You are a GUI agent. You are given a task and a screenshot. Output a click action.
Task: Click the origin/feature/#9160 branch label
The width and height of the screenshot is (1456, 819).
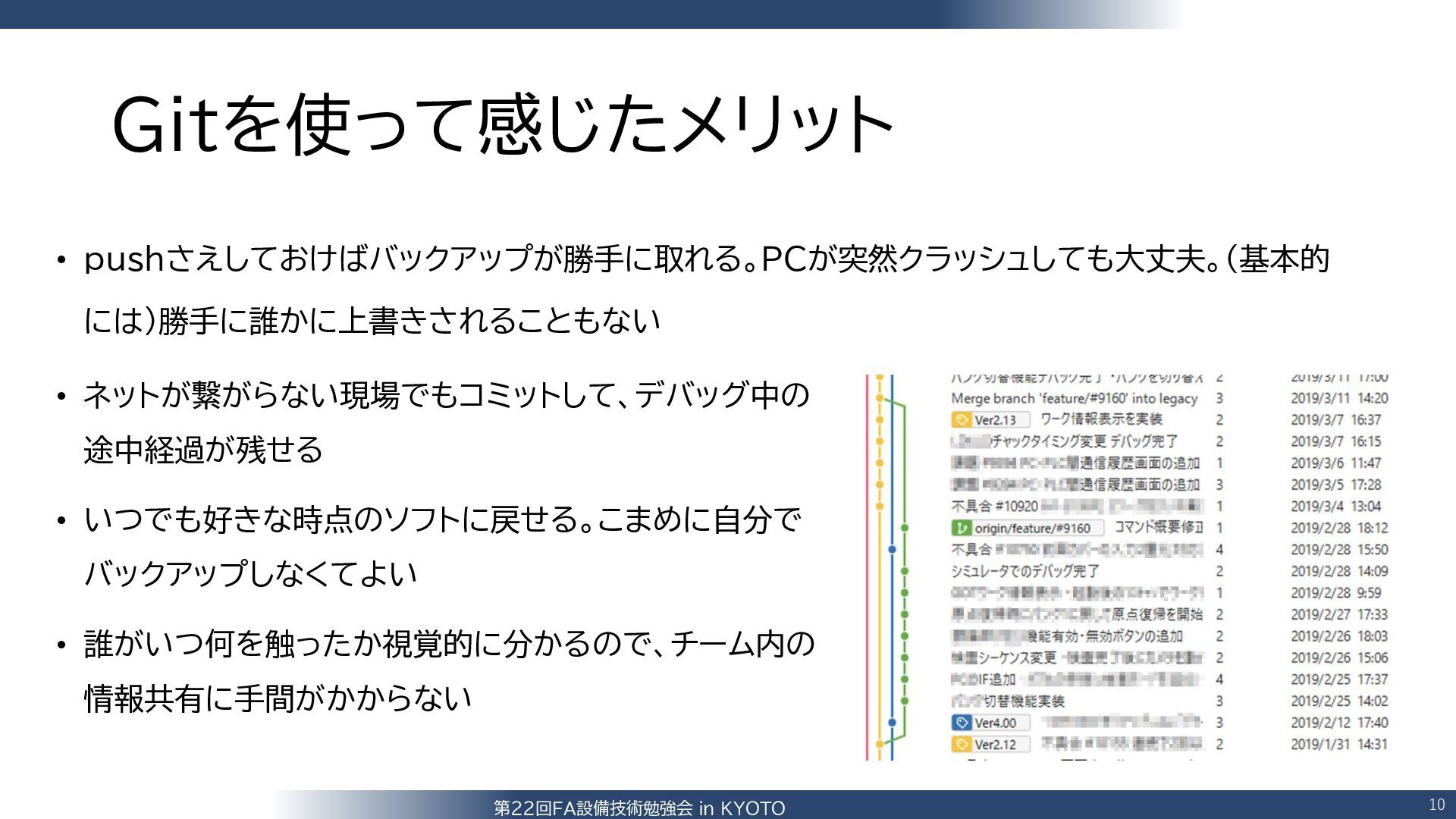(1032, 528)
